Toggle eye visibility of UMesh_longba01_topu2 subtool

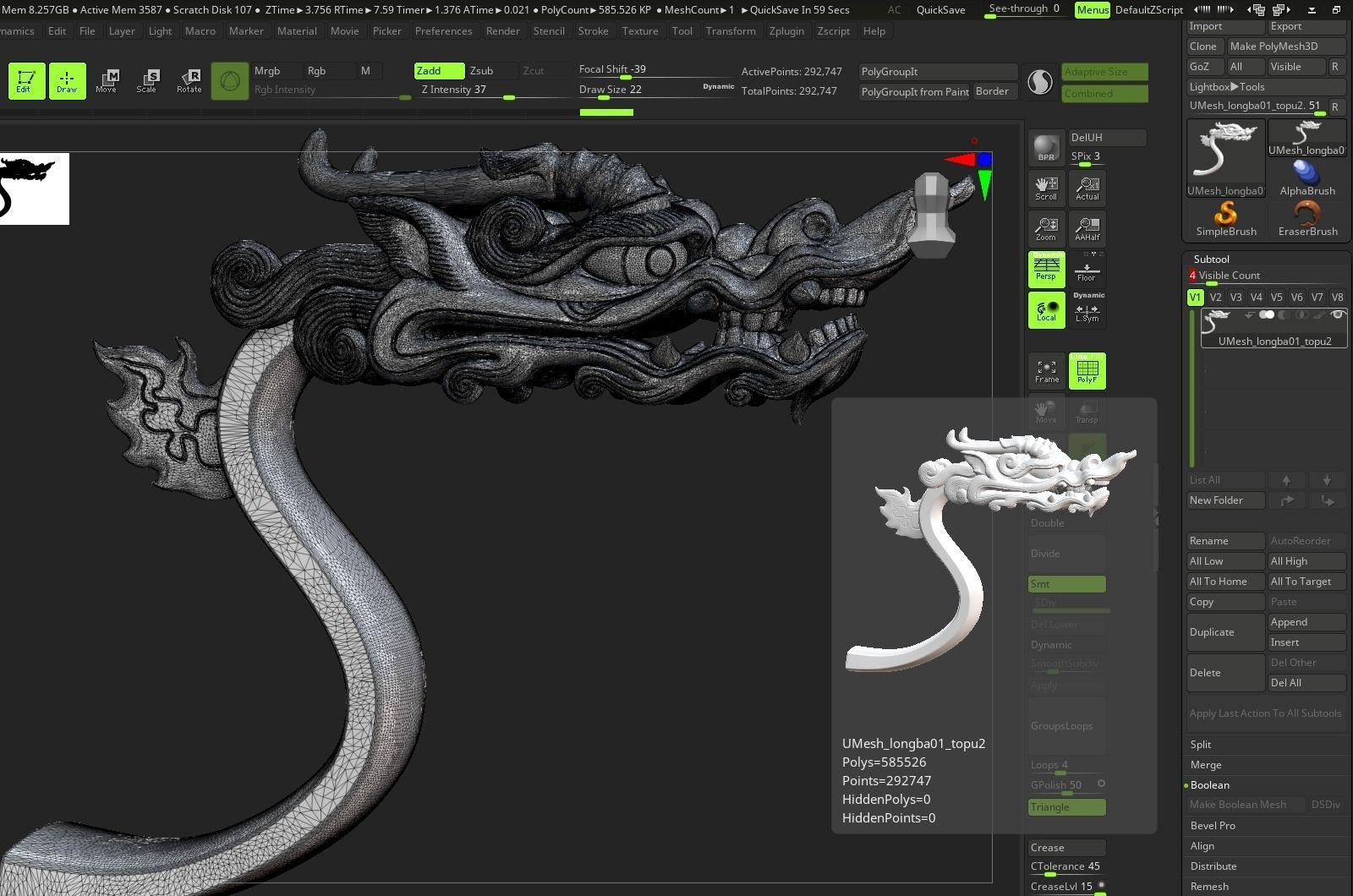point(1338,315)
